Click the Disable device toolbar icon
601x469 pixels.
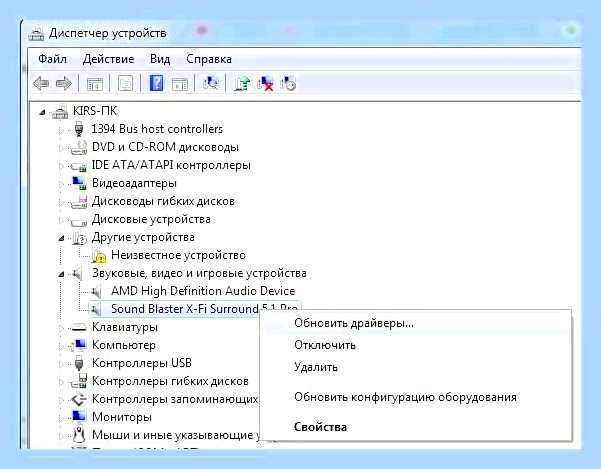[288, 83]
